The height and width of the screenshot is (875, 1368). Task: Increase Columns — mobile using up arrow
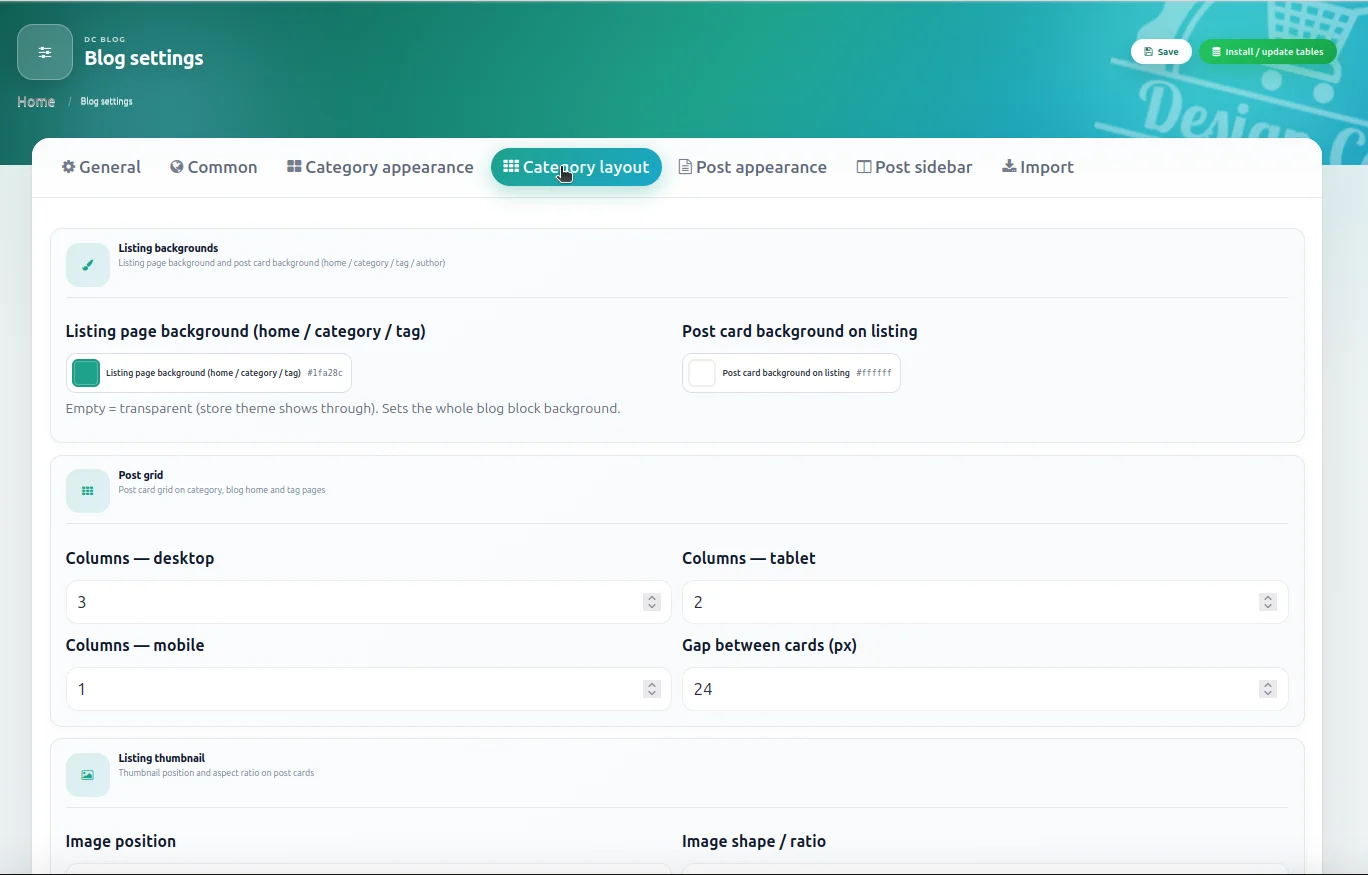[x=652, y=684]
